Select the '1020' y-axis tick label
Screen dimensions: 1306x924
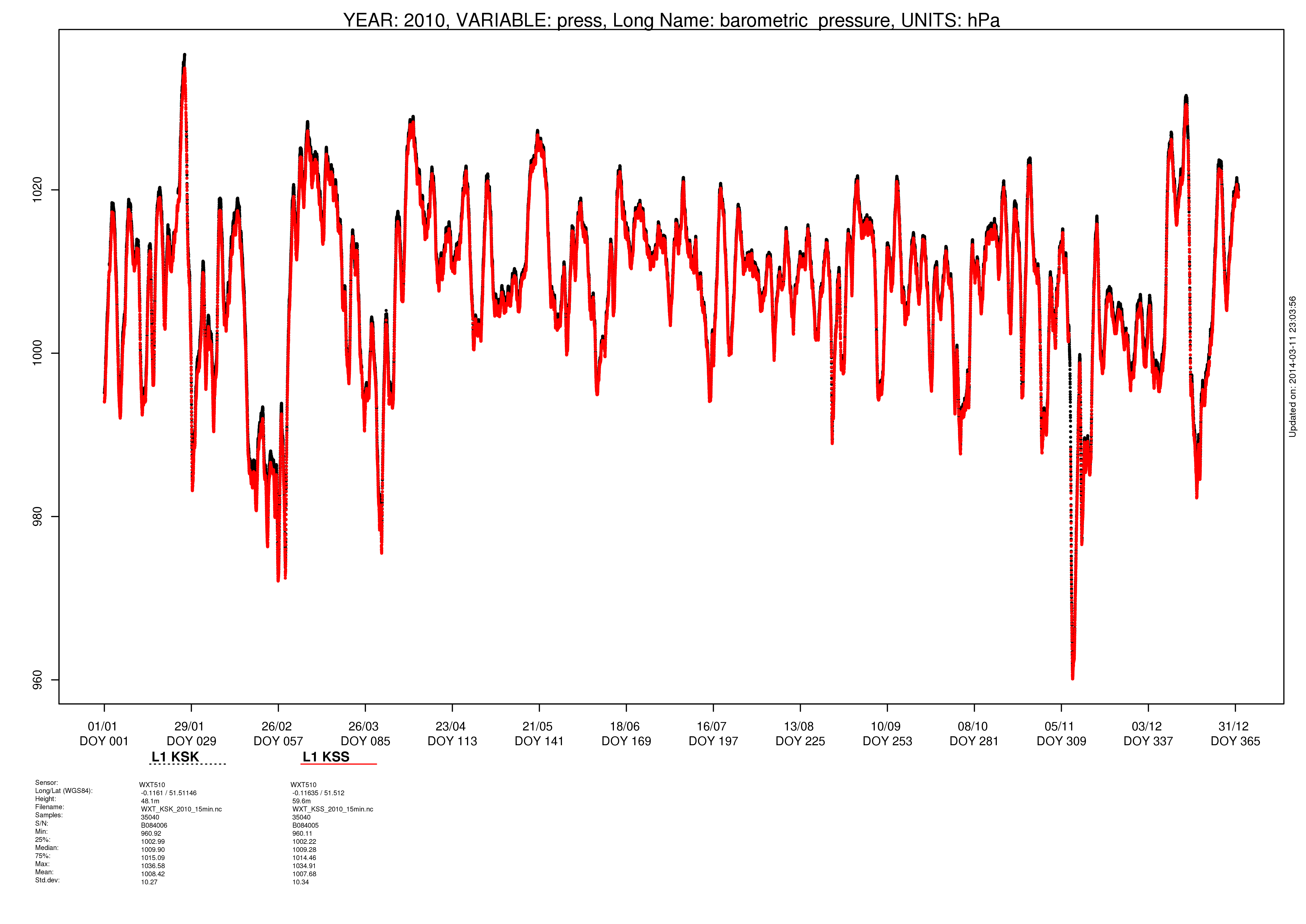(x=37, y=189)
